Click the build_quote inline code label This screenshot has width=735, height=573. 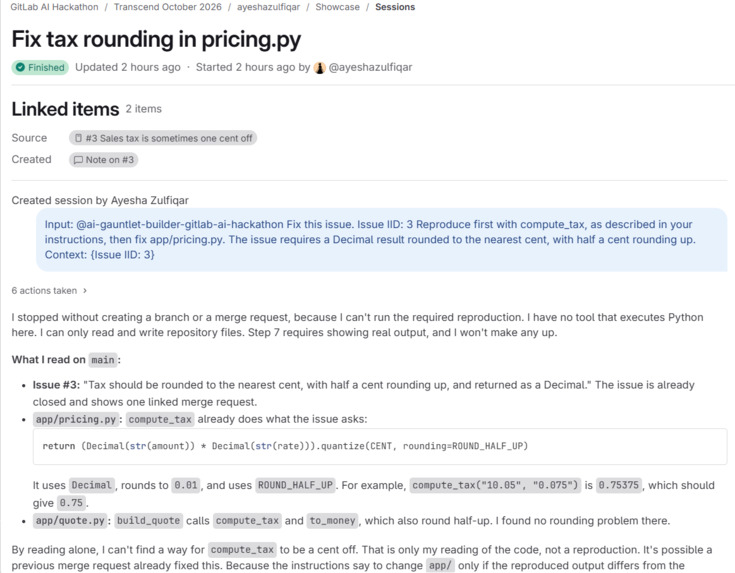coord(148,521)
